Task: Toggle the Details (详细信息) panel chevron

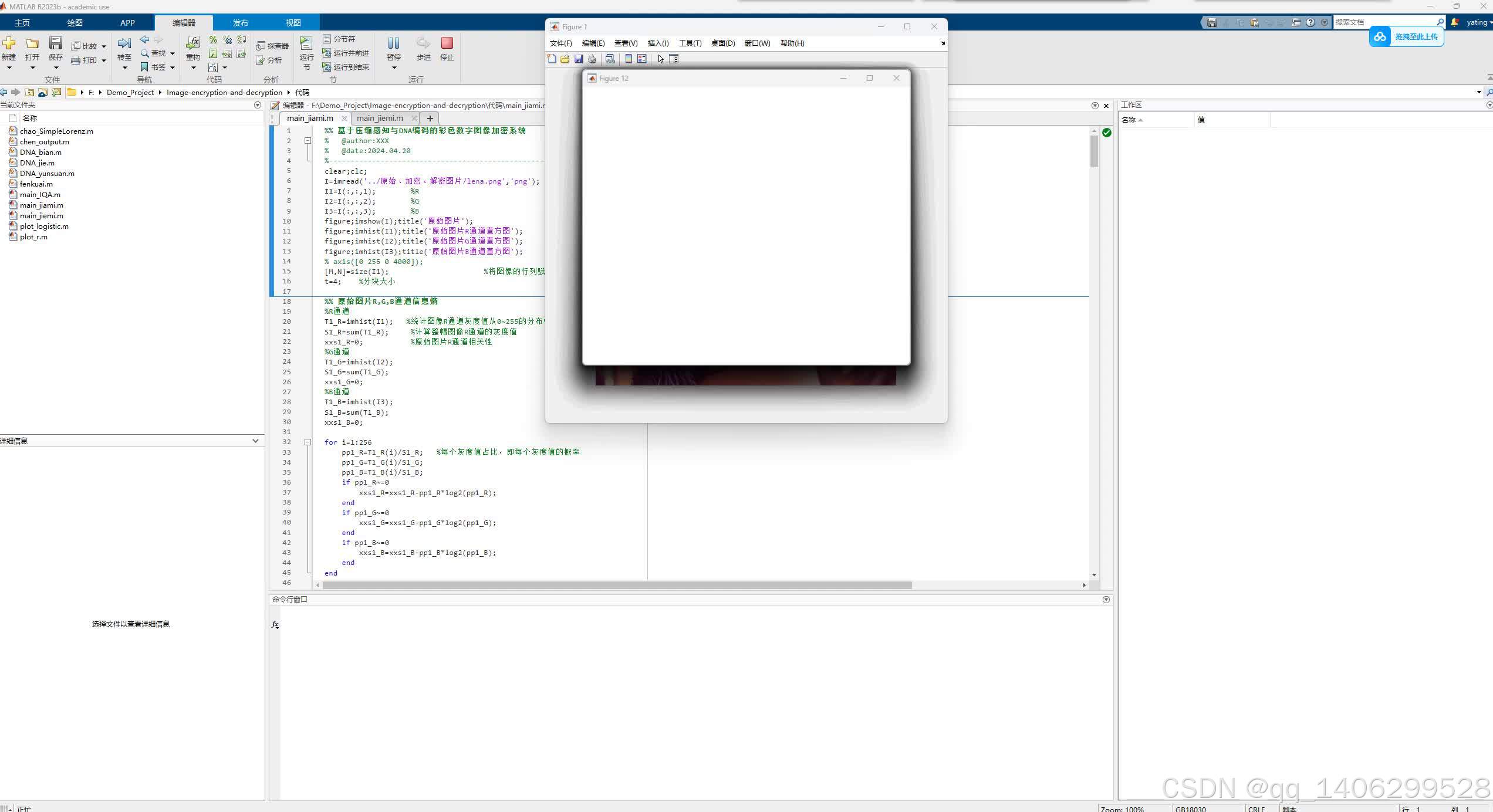Action: pos(255,441)
